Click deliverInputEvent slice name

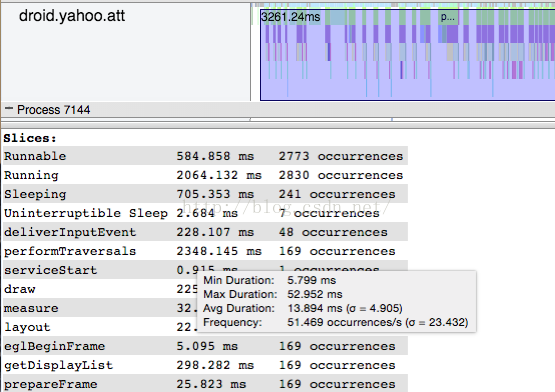[x=70, y=232]
